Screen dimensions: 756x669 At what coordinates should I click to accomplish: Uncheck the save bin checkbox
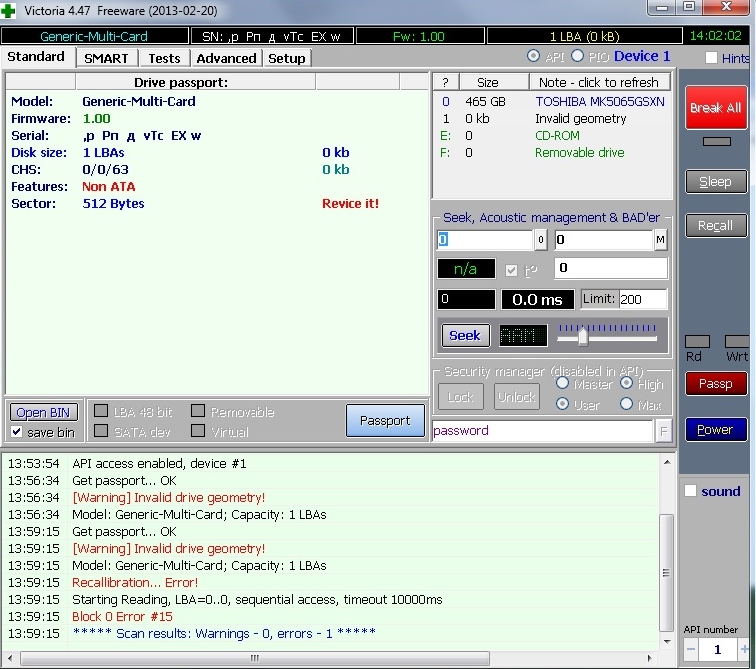pyautogui.click(x=17, y=431)
